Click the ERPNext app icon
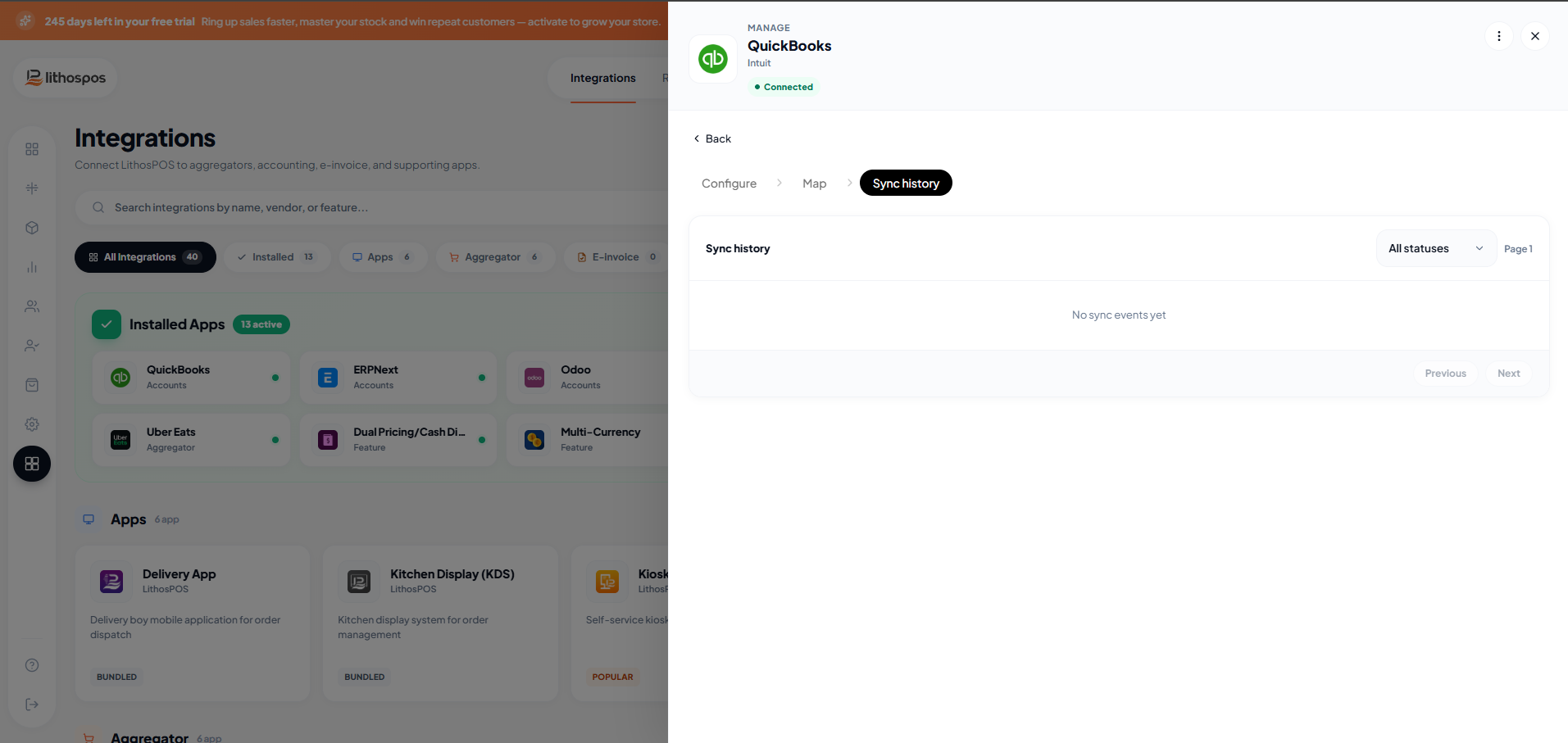This screenshot has width=1568, height=743. click(x=328, y=378)
